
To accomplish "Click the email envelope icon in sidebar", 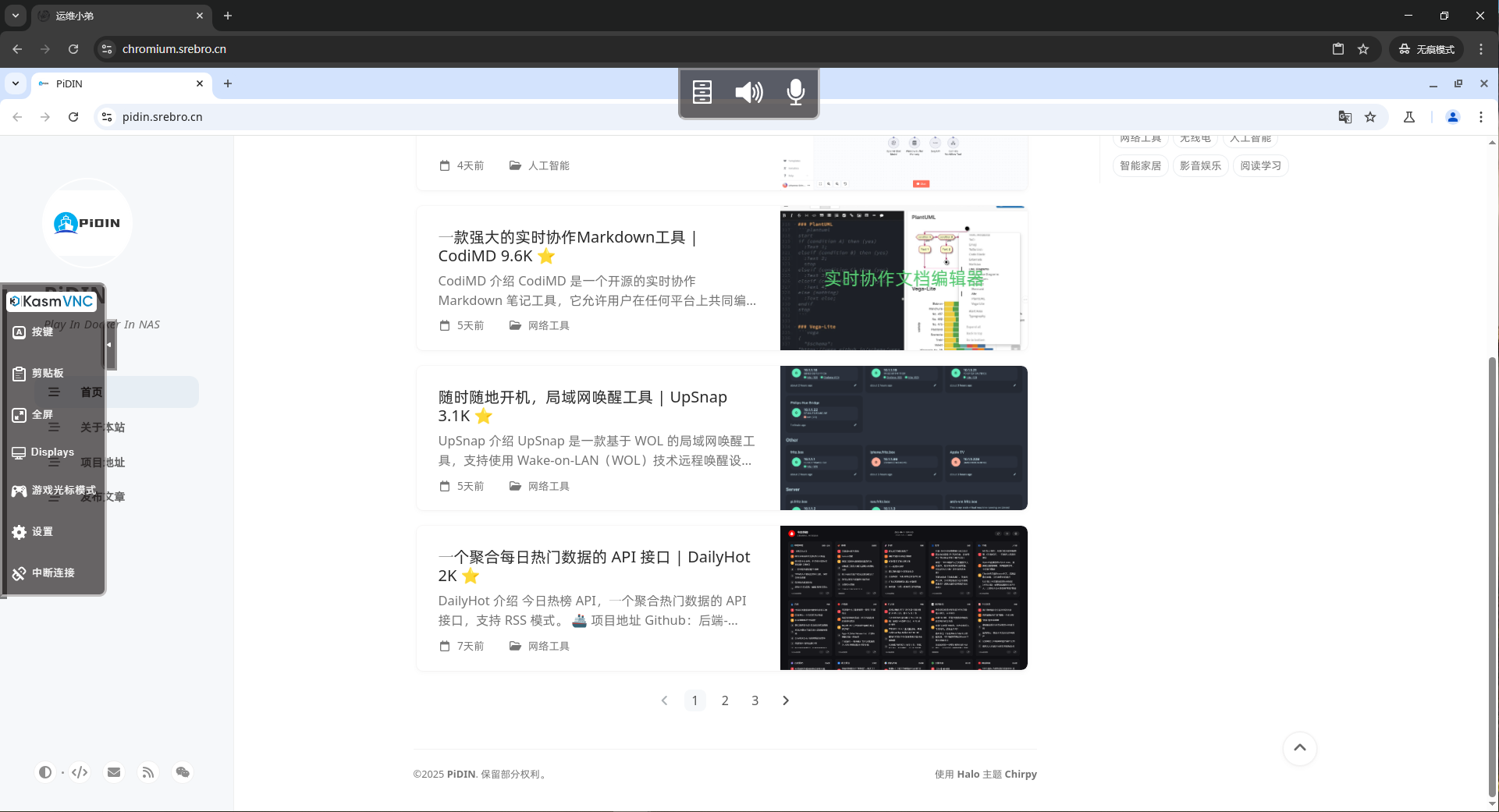I will point(114,772).
